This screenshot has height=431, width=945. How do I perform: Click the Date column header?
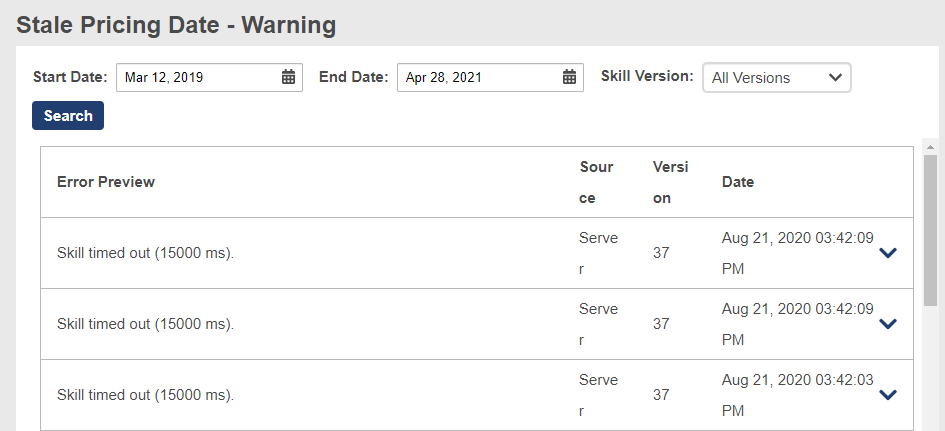[x=738, y=182]
